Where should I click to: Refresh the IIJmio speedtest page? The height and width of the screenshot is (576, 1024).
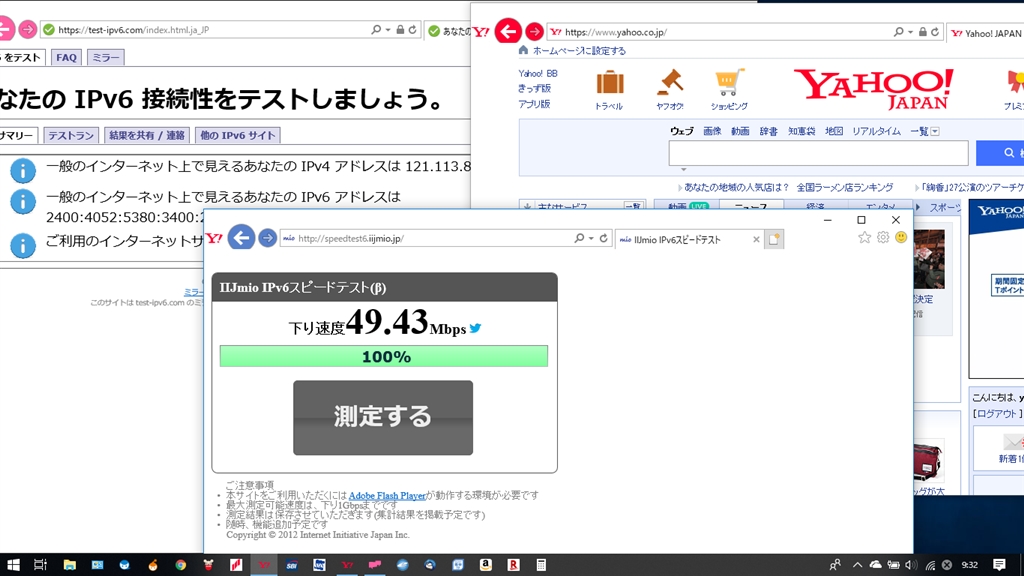(x=603, y=238)
